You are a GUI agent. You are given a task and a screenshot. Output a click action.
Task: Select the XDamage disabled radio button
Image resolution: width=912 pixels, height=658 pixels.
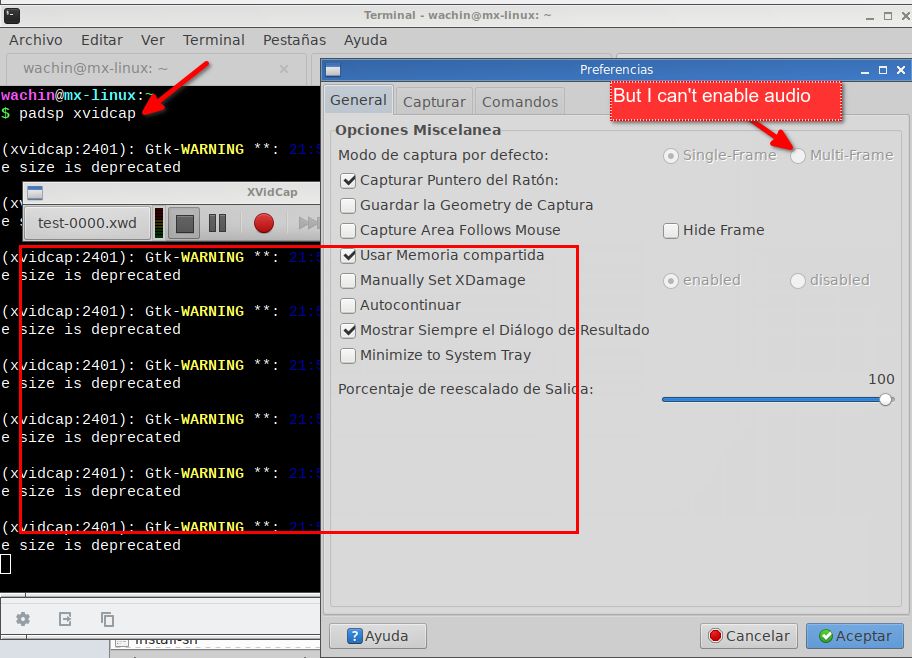798,280
